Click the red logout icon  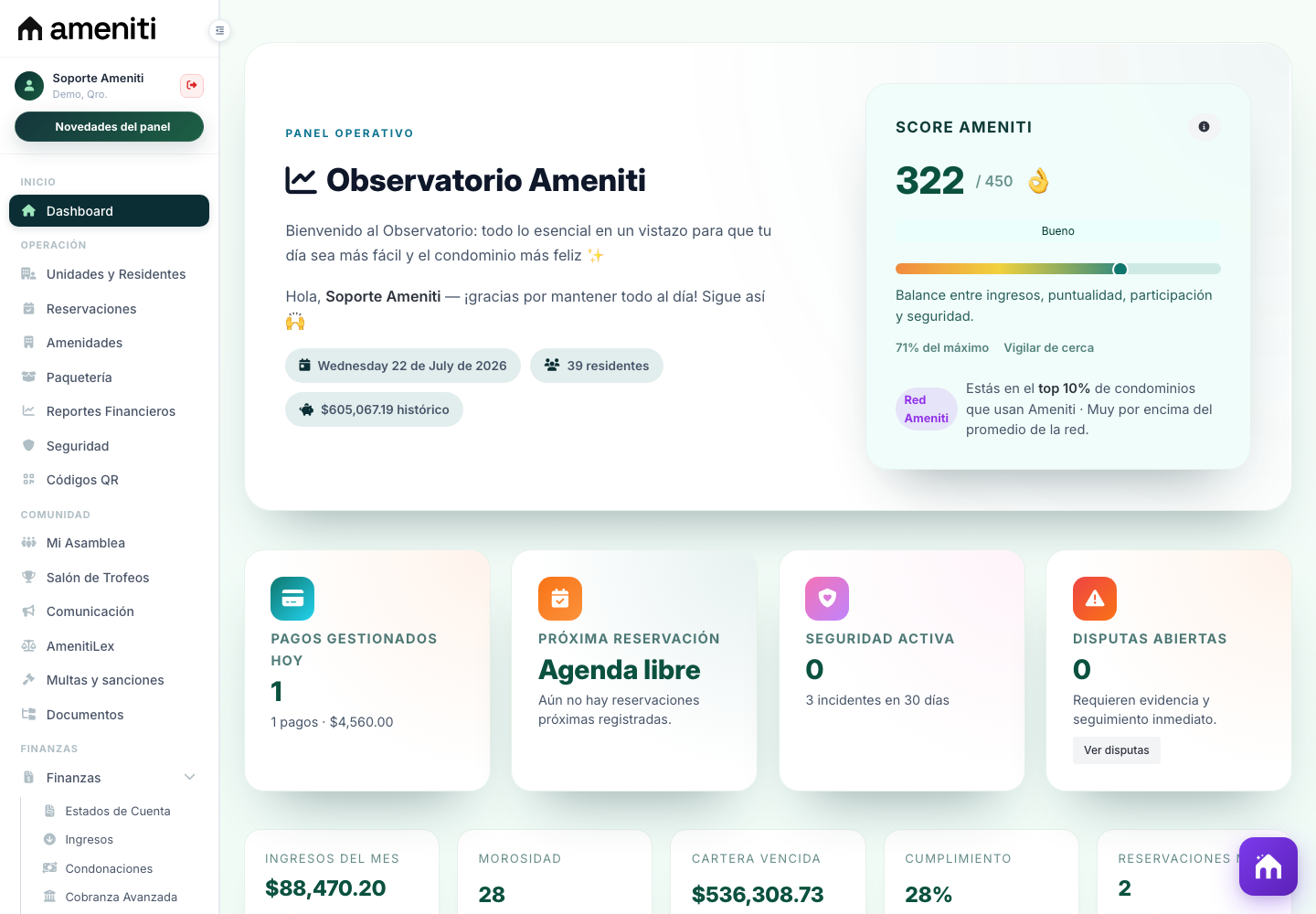[x=192, y=85]
